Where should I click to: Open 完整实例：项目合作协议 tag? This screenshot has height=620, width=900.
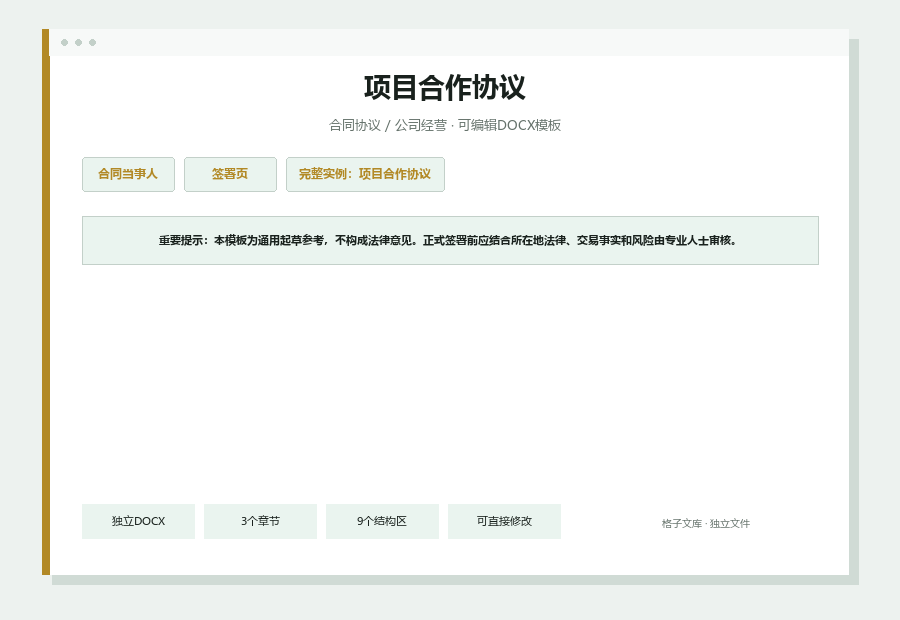click(365, 175)
